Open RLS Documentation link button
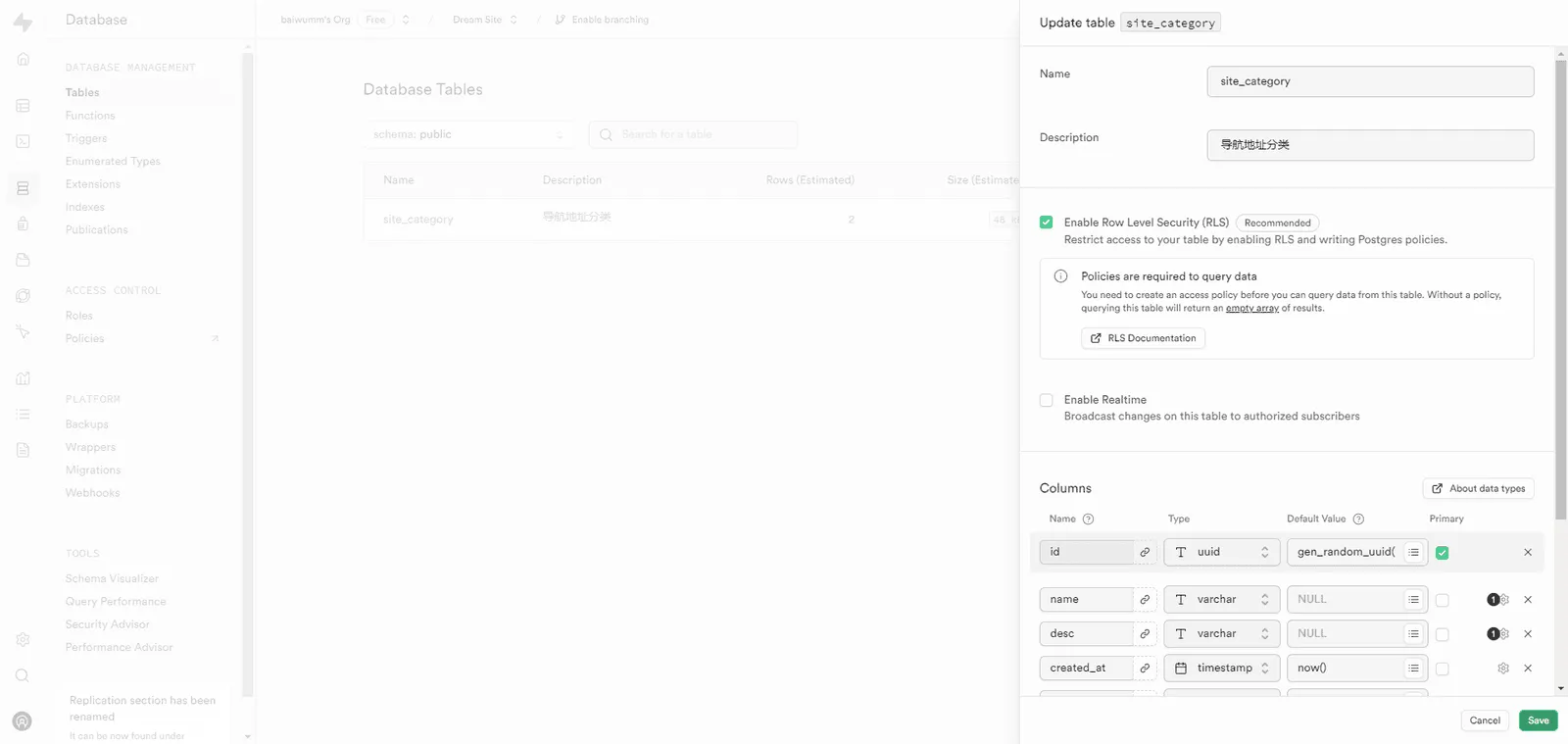This screenshot has height=744, width=1568. [x=1143, y=338]
